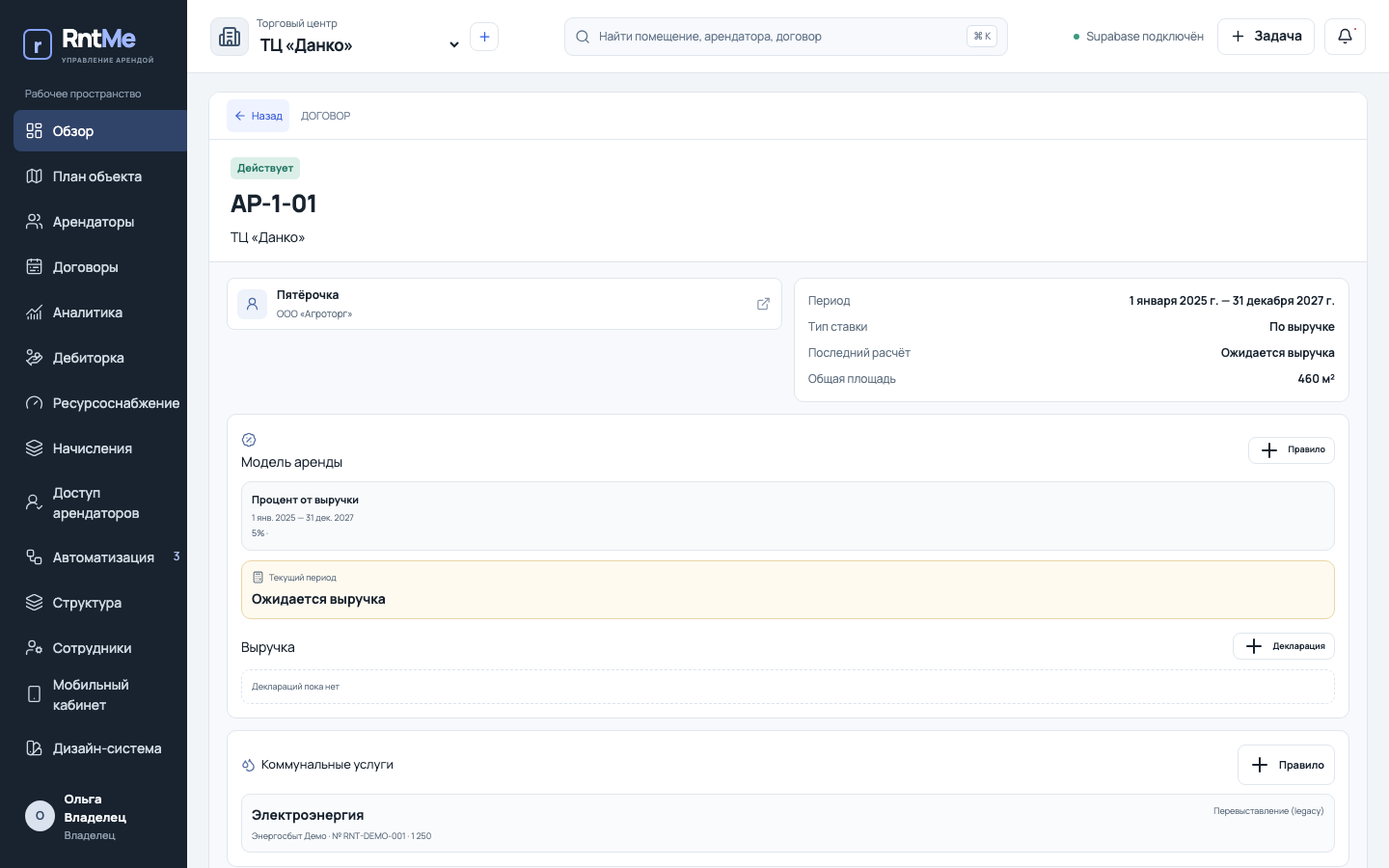Image resolution: width=1389 pixels, height=868 pixels.
Task: Go to Обзор in sidebar
Action: (100, 131)
